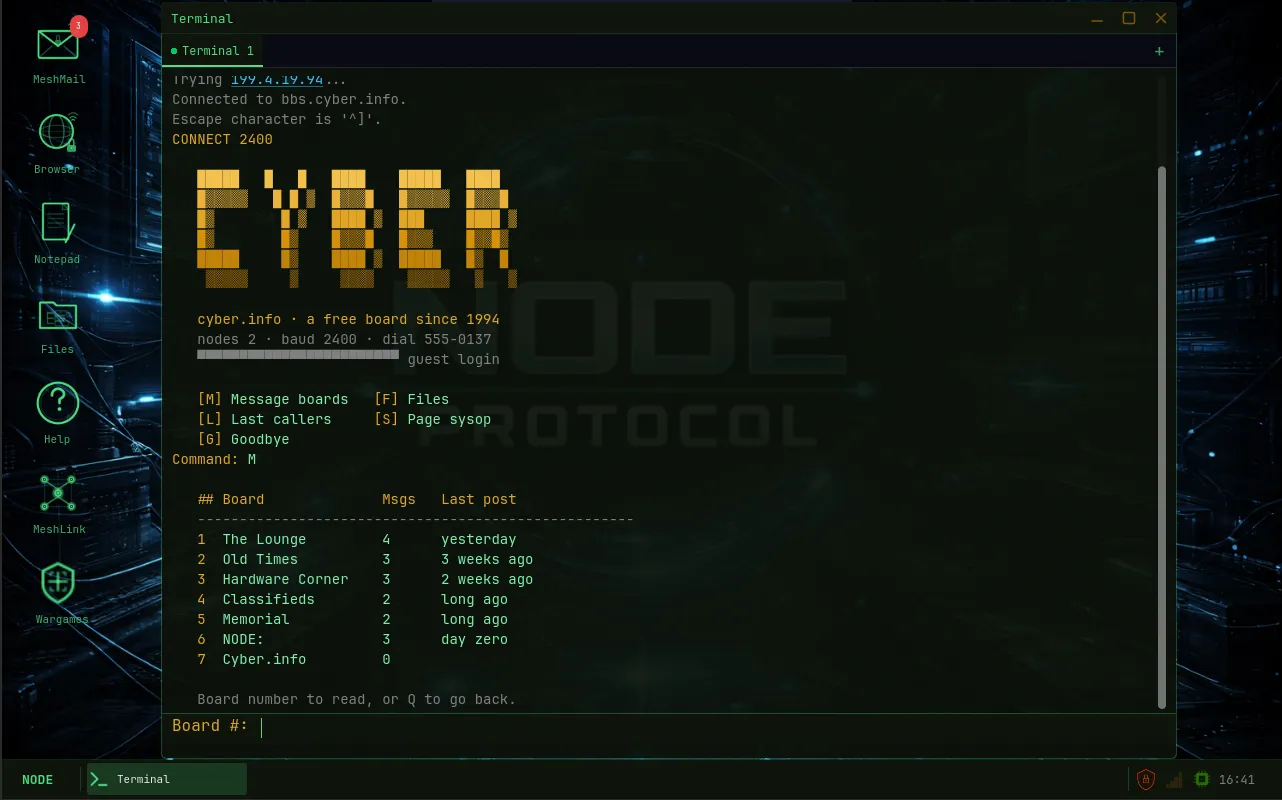Open the Notepad desktop icon
This screenshot has height=800, width=1282.
(57, 233)
